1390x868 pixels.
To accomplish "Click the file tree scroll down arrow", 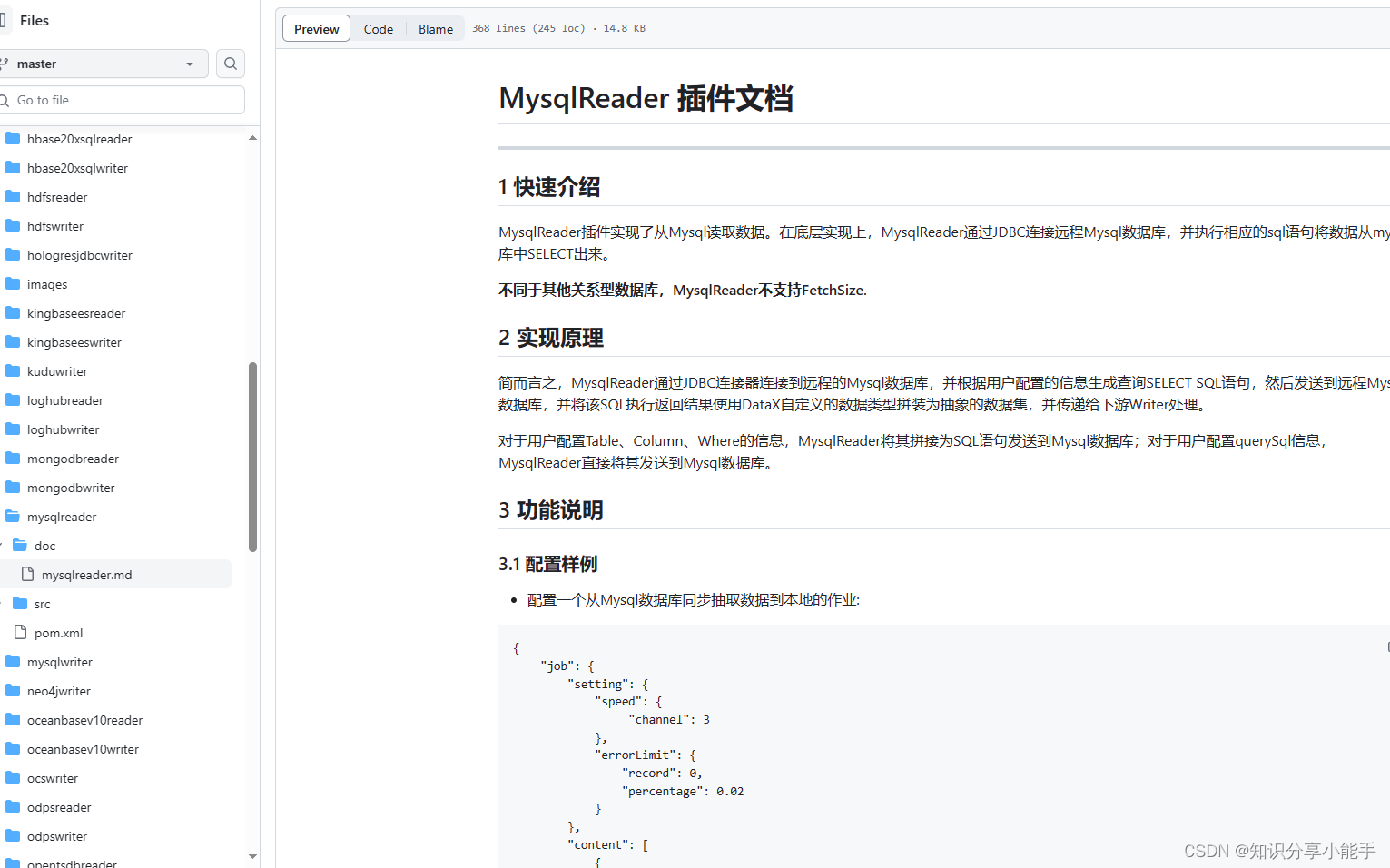I will pos(252,856).
